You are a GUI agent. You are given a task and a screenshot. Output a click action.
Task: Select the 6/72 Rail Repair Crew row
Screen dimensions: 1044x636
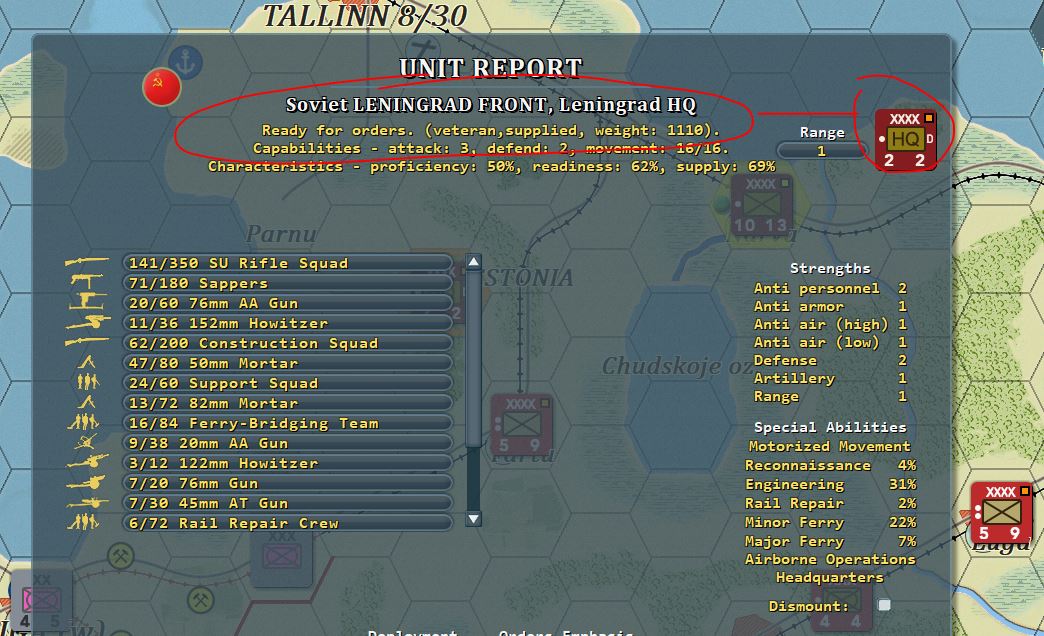[x=288, y=523]
